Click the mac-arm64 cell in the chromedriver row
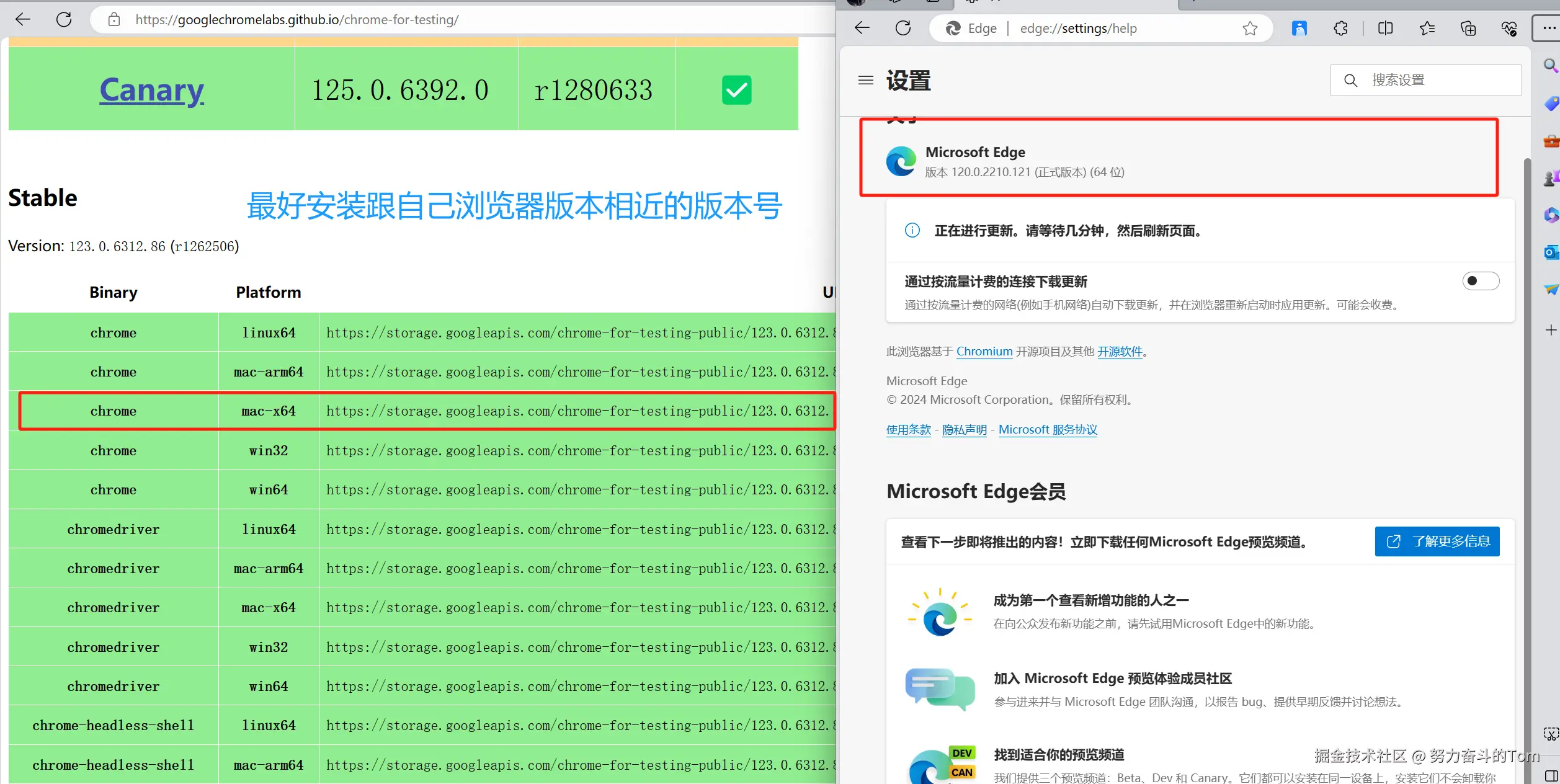This screenshot has width=1560, height=784. pos(269,568)
